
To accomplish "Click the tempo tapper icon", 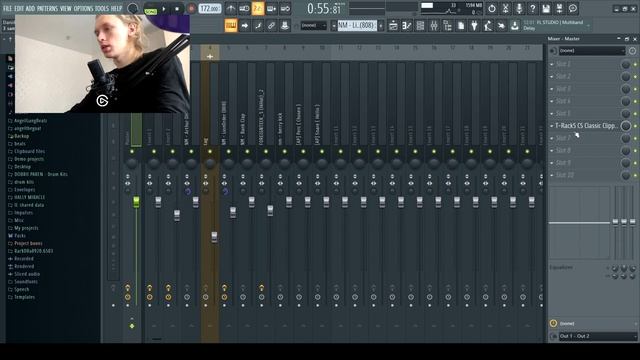I will [x=488, y=26].
